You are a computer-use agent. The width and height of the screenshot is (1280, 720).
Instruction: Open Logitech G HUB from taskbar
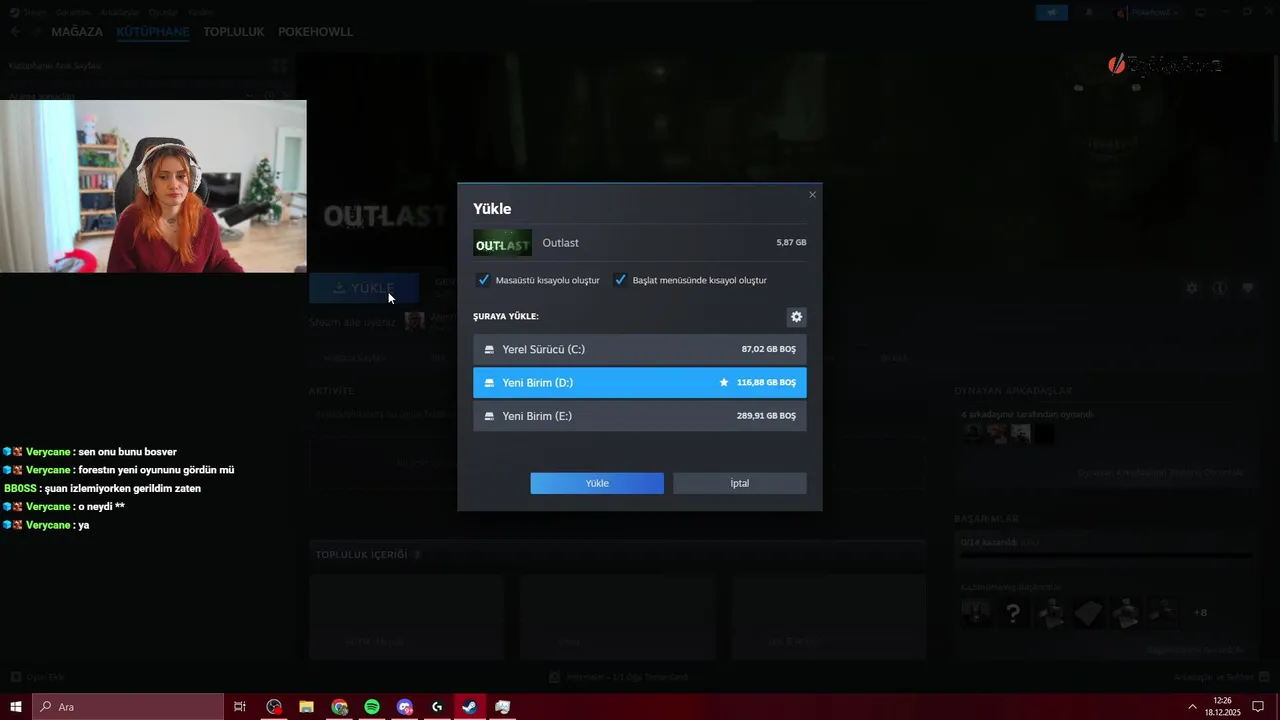[437, 707]
